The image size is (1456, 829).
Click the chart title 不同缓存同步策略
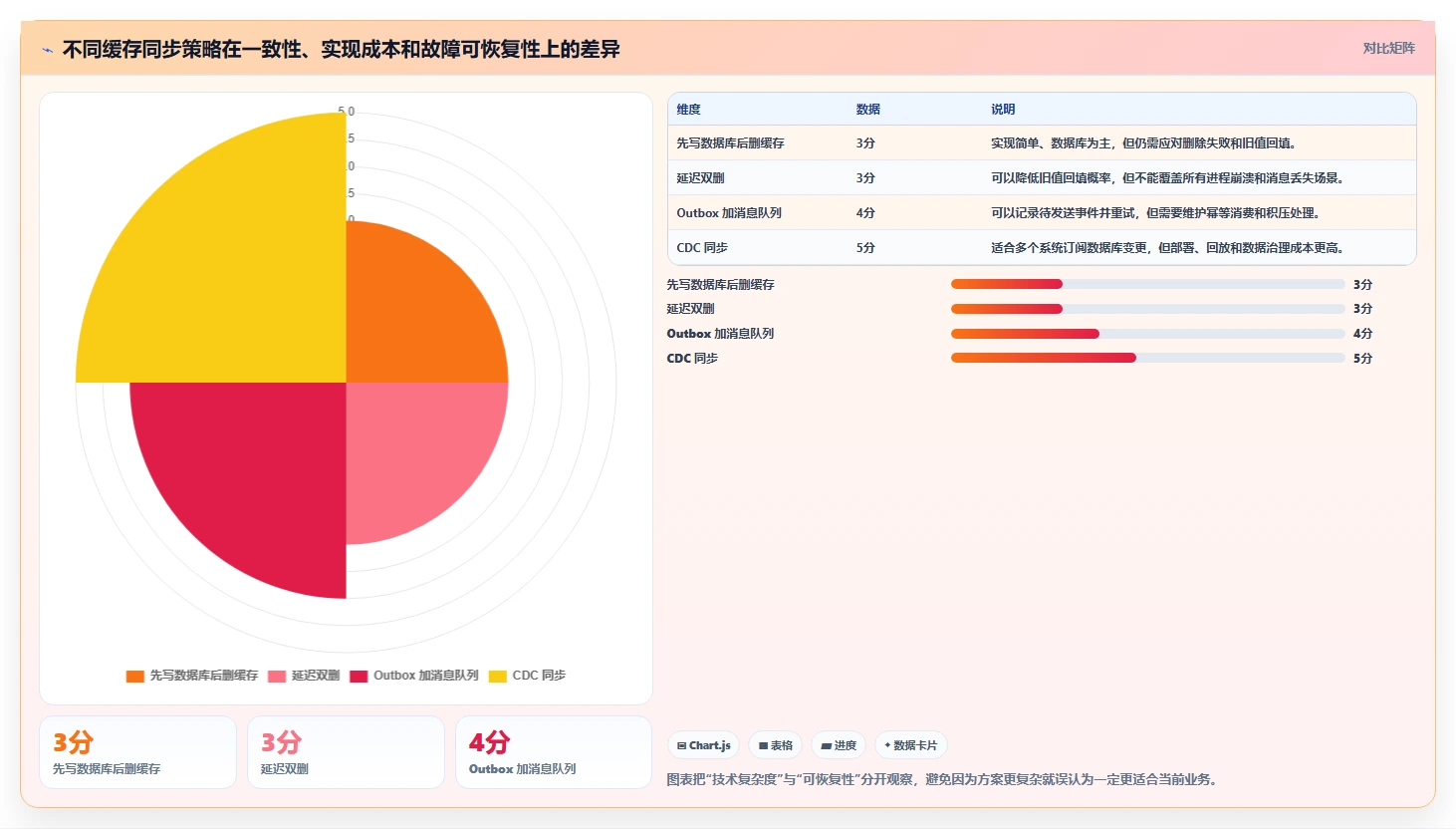coord(341,50)
